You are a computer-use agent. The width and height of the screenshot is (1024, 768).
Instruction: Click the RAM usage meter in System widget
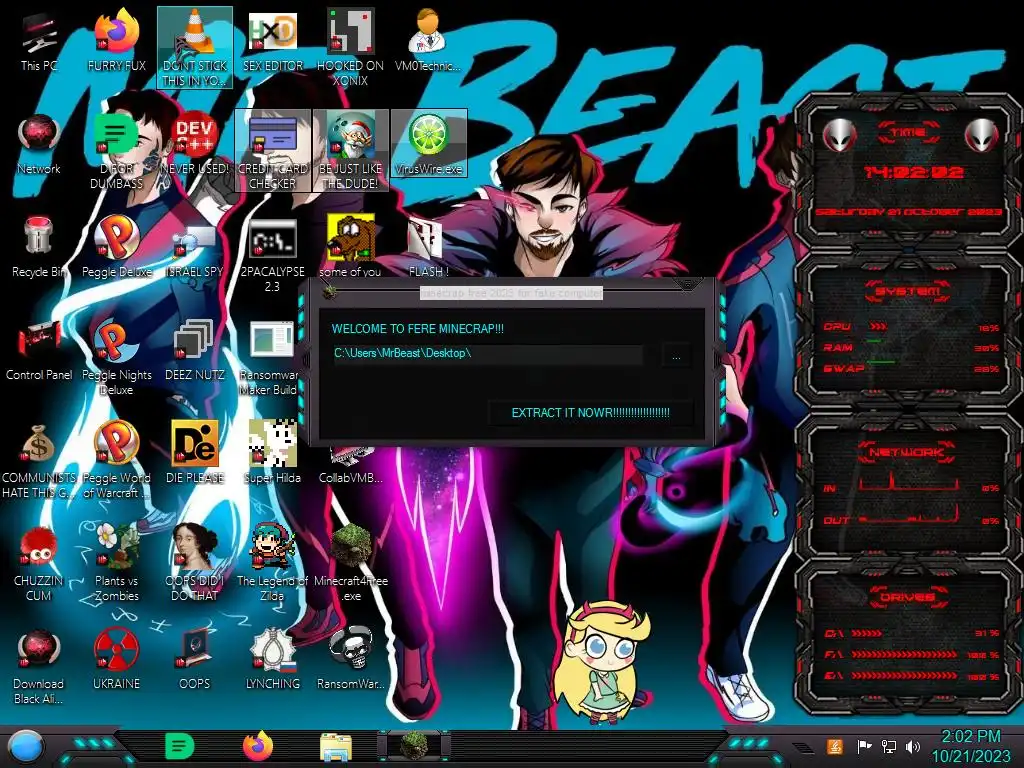click(910, 347)
